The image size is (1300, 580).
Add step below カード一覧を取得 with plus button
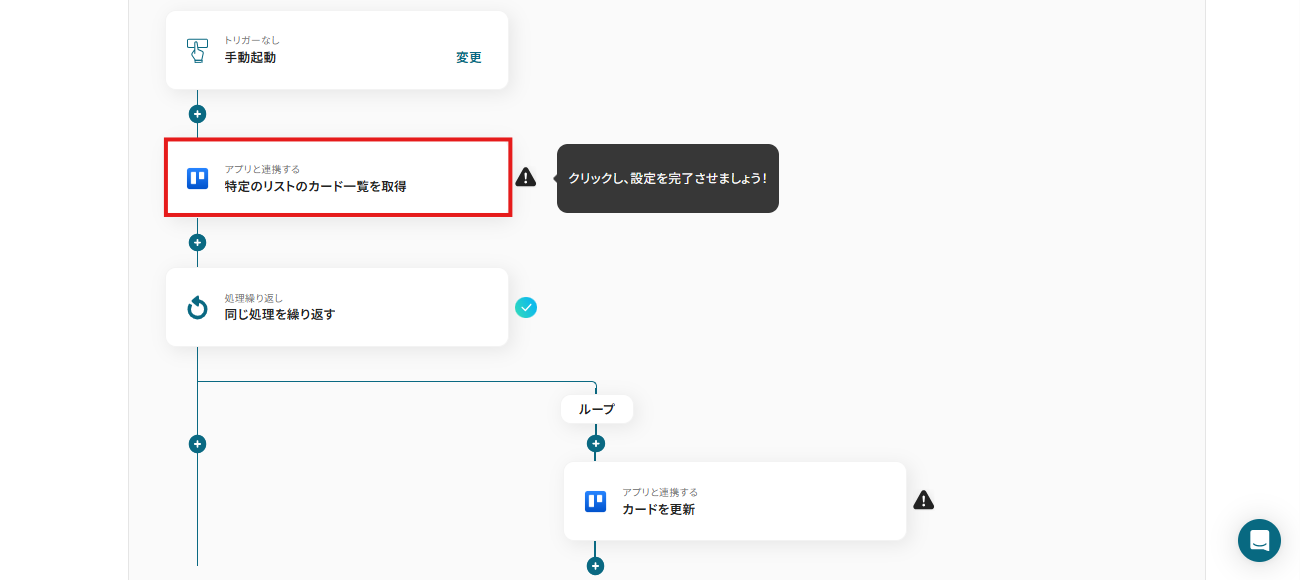tap(198, 242)
